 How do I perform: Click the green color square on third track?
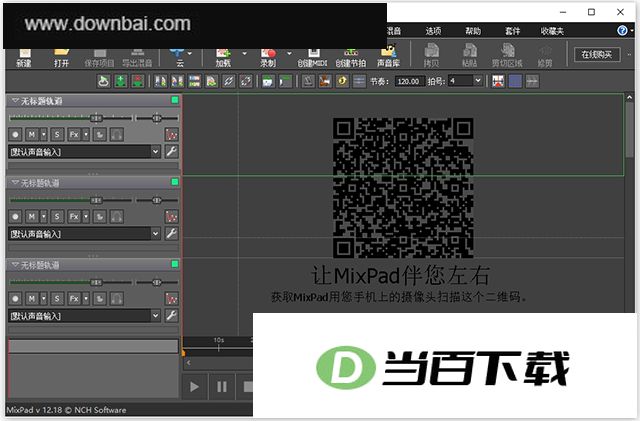175,264
